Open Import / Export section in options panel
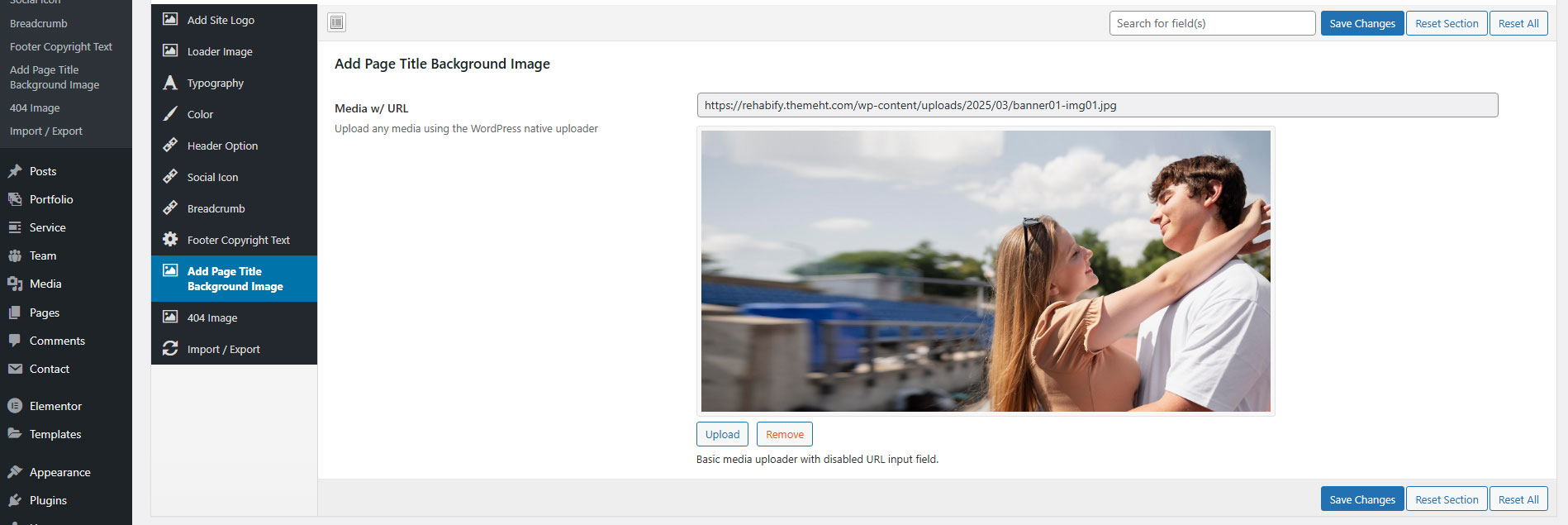The height and width of the screenshot is (525, 1568). (x=234, y=349)
